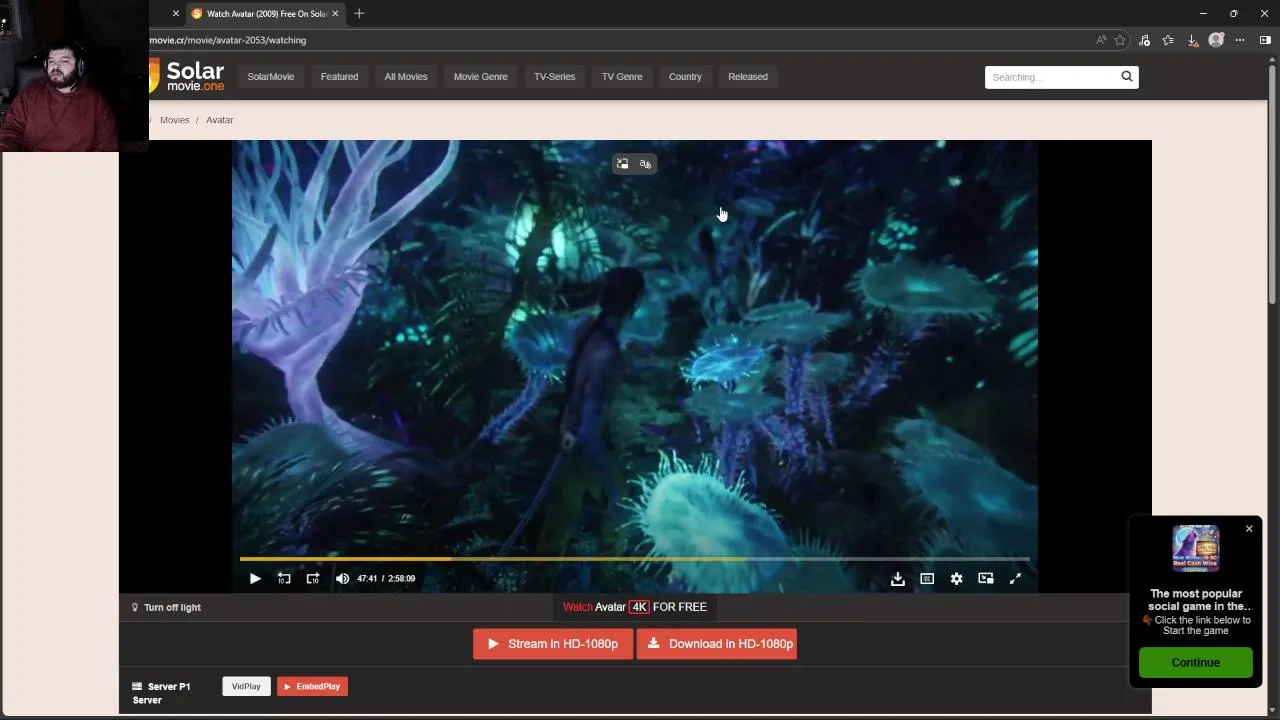The height and width of the screenshot is (720, 1280).
Task: Toggle the browser sidebar icon
Action: pyautogui.click(x=1265, y=40)
